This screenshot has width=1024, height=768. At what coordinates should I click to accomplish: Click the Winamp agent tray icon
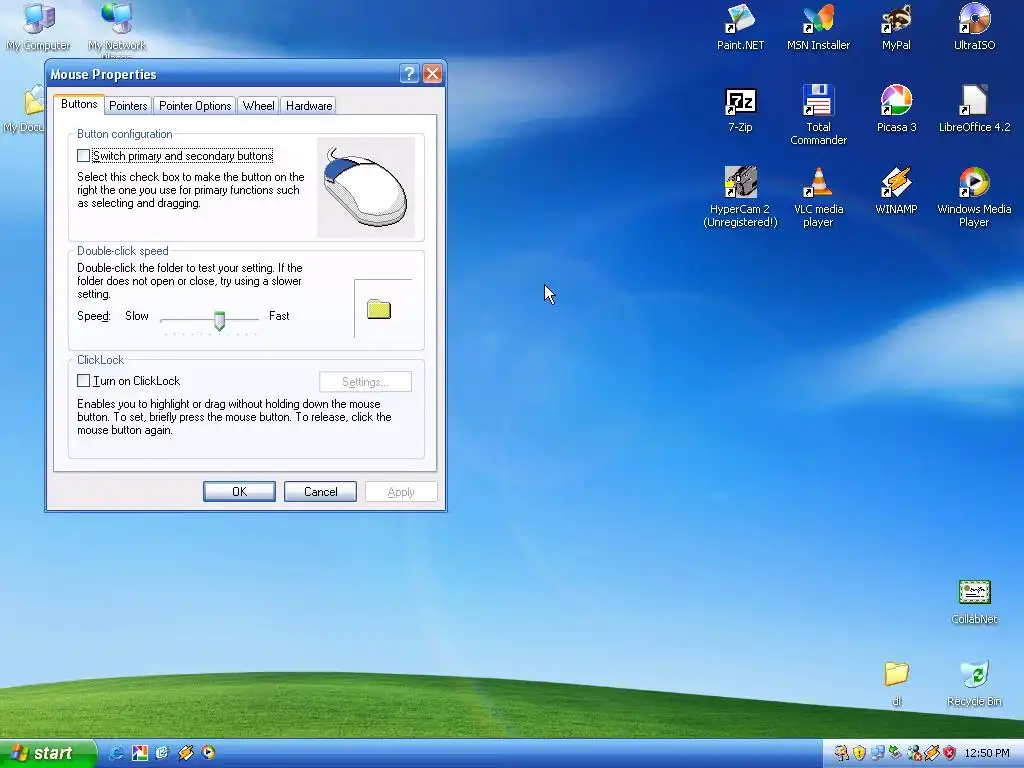coord(932,753)
